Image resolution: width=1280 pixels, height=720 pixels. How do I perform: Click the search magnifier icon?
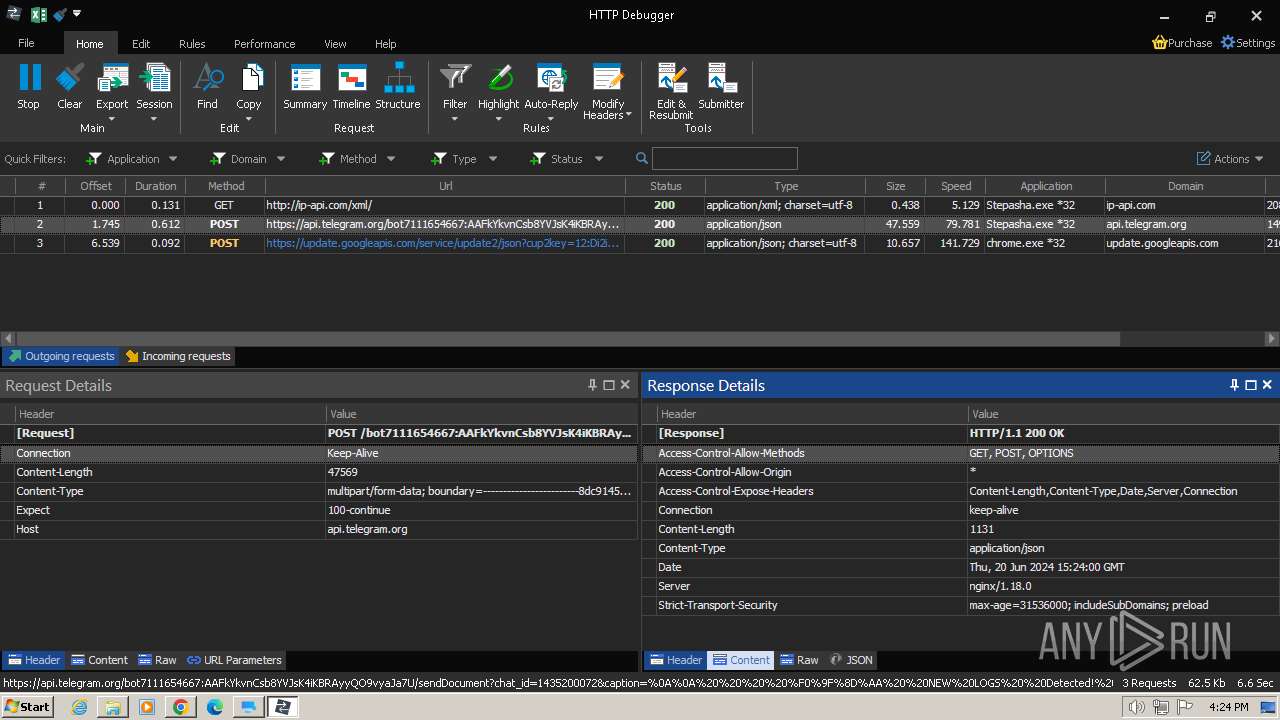[x=642, y=158]
